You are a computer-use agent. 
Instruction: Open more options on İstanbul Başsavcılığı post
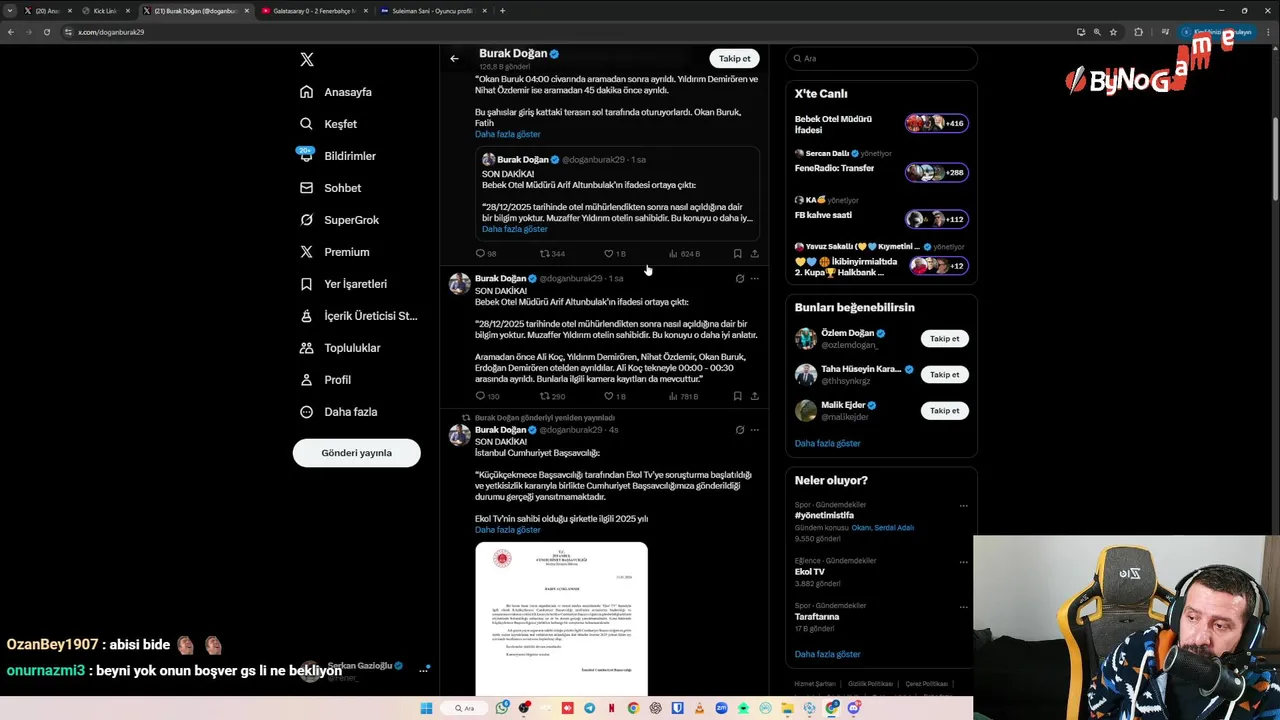(x=755, y=430)
